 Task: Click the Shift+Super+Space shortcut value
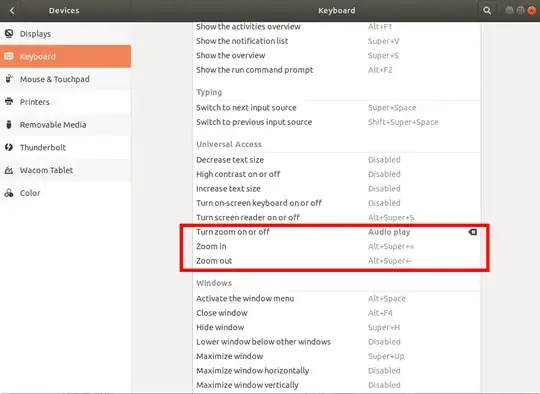tap(403, 122)
